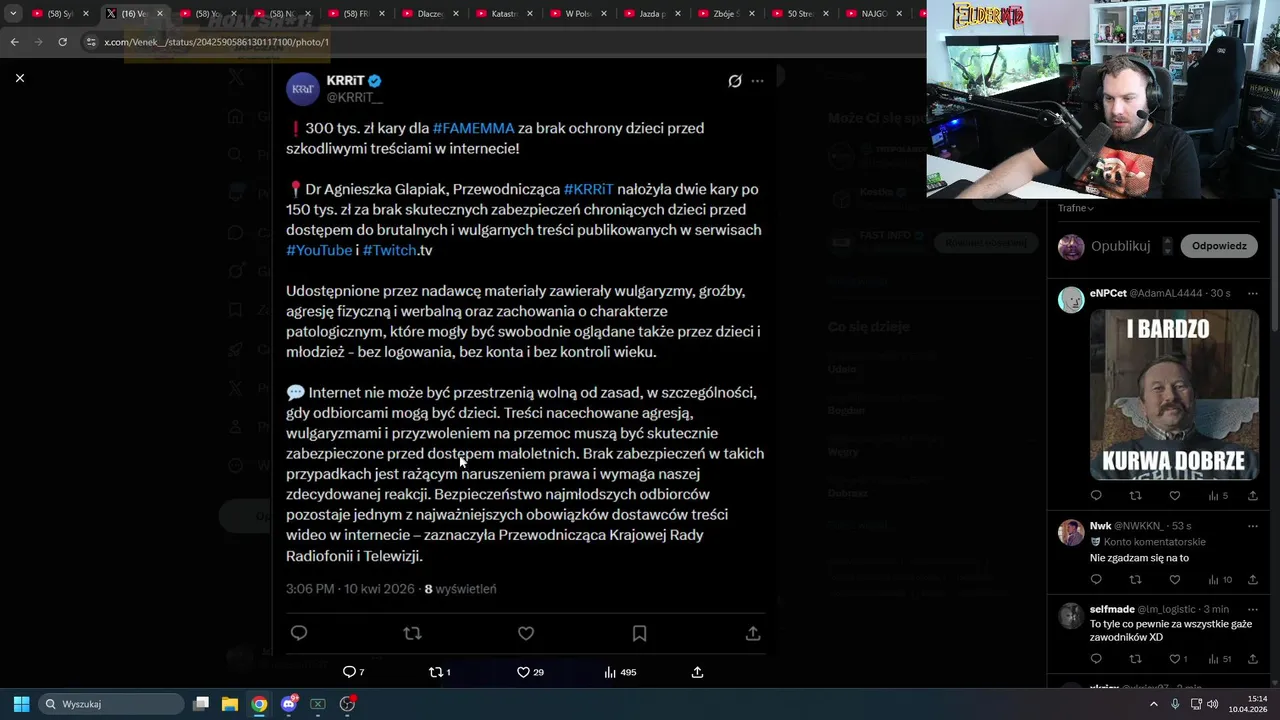Open Discord from the taskbar
1280x720 pixels.
pyautogui.click(x=288, y=704)
